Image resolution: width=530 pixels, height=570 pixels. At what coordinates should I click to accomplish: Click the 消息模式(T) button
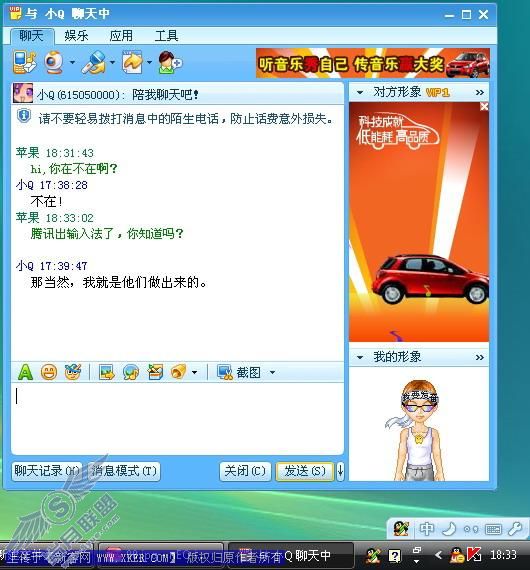pyautogui.click(x=124, y=471)
